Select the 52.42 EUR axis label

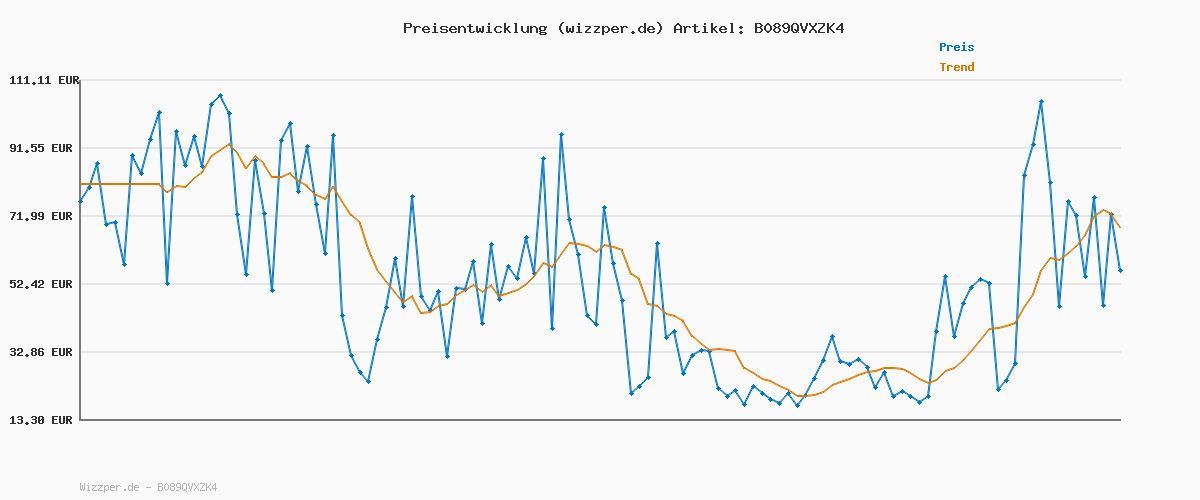click(43, 284)
